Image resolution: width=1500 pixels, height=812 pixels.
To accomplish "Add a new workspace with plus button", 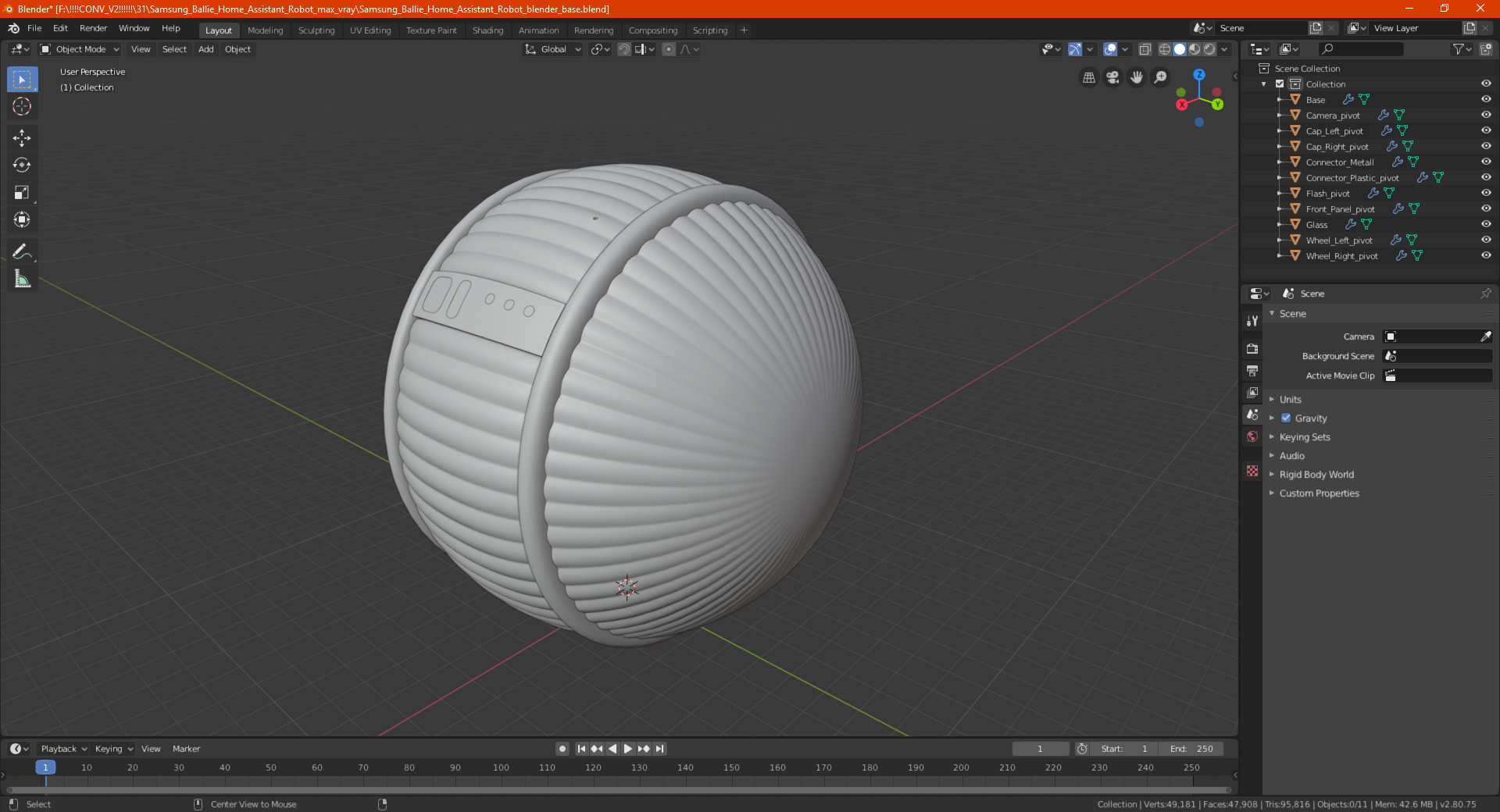I will [x=744, y=30].
